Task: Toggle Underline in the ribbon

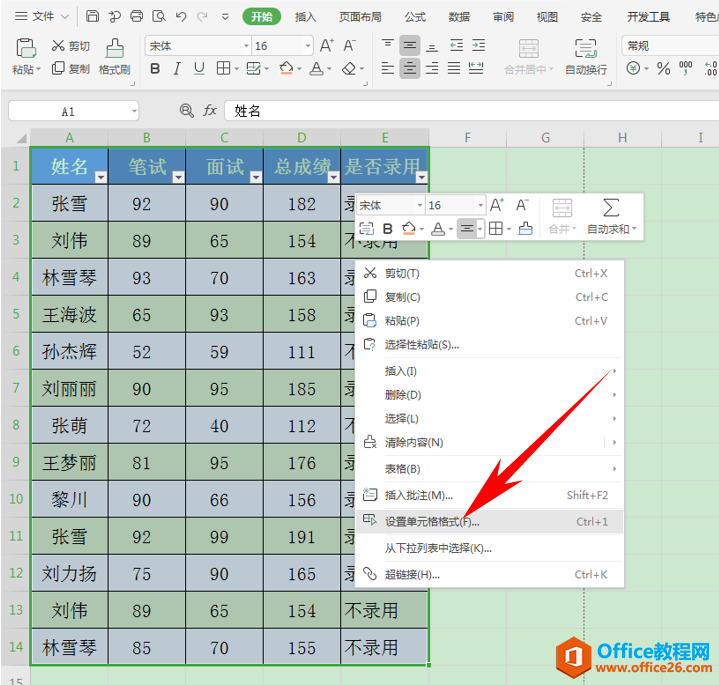Action: click(199, 69)
